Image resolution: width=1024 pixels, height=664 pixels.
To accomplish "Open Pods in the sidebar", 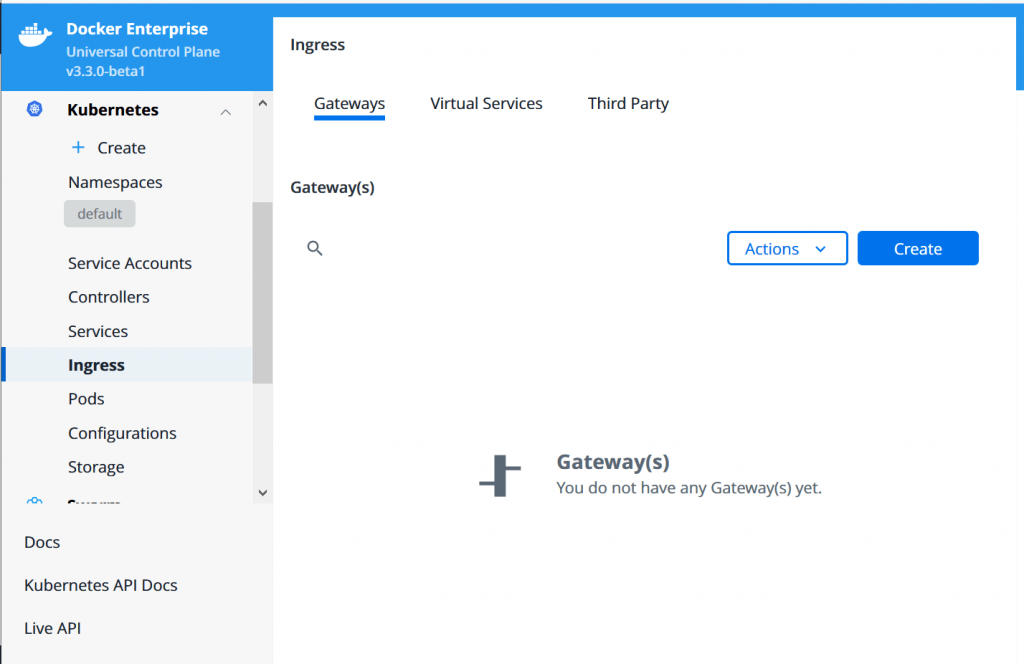I will (x=86, y=399).
